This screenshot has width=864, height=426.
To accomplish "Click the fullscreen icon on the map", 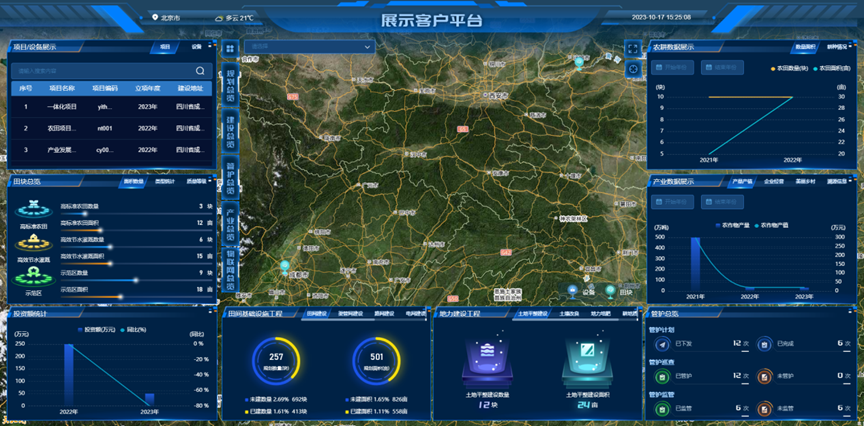I will click(633, 47).
